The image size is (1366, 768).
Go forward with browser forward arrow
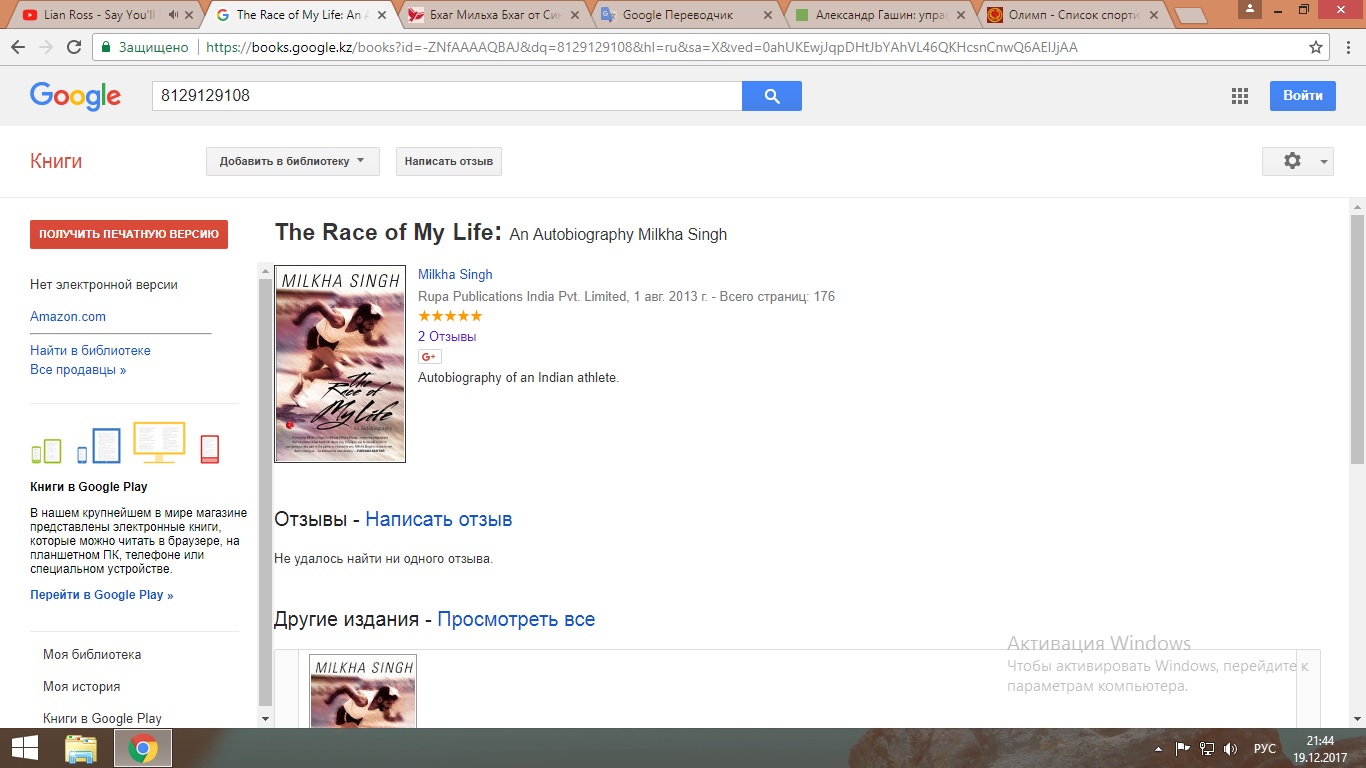click(46, 47)
